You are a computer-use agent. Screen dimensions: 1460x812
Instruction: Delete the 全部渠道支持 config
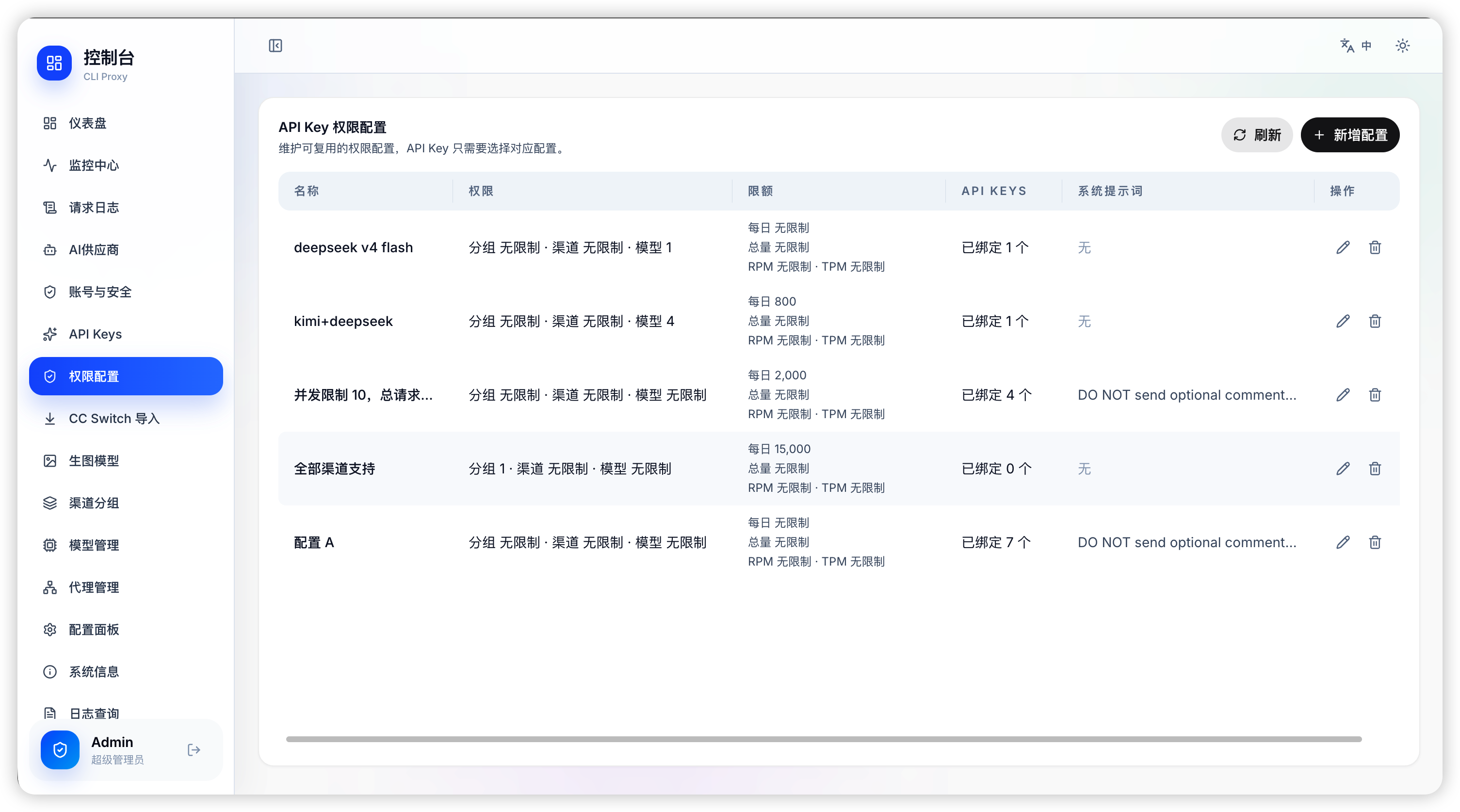(1375, 469)
